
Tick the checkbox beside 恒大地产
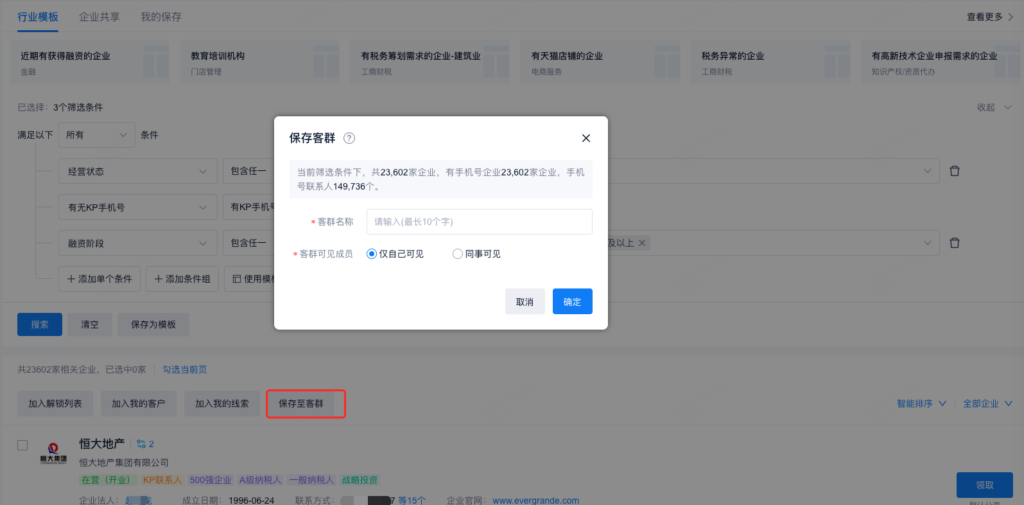click(x=23, y=445)
